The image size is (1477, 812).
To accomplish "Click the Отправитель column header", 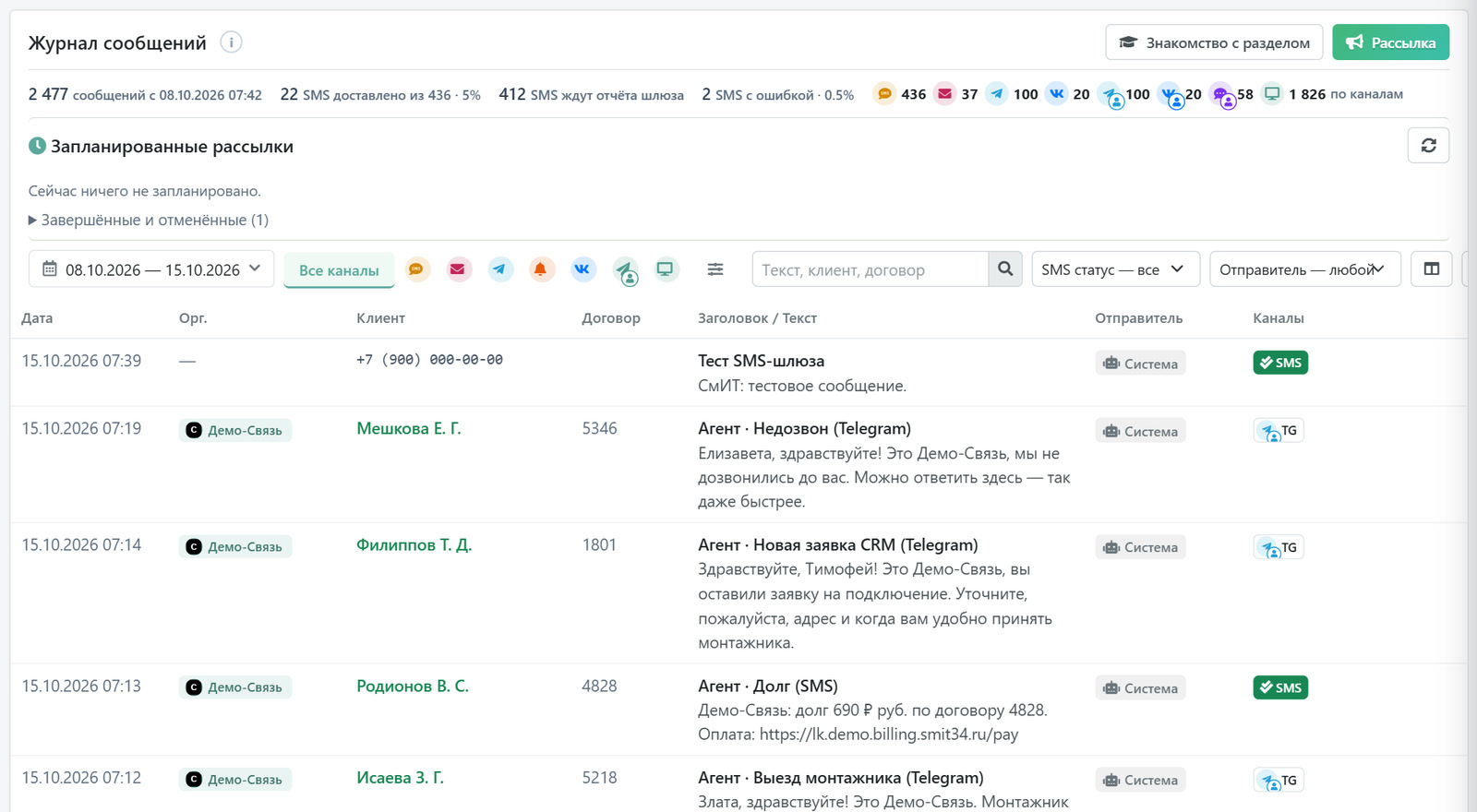I will (x=1138, y=318).
